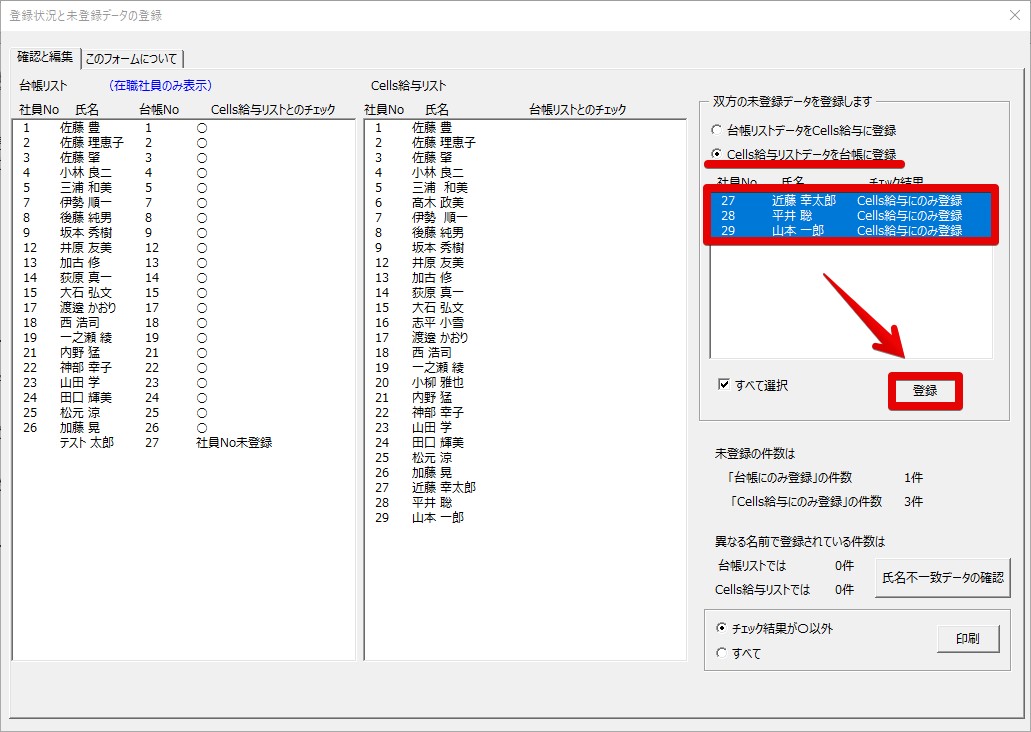The height and width of the screenshot is (732, 1031).
Task: Select 佐藤 豊 in 台帳リスト
Action: (x=183, y=128)
